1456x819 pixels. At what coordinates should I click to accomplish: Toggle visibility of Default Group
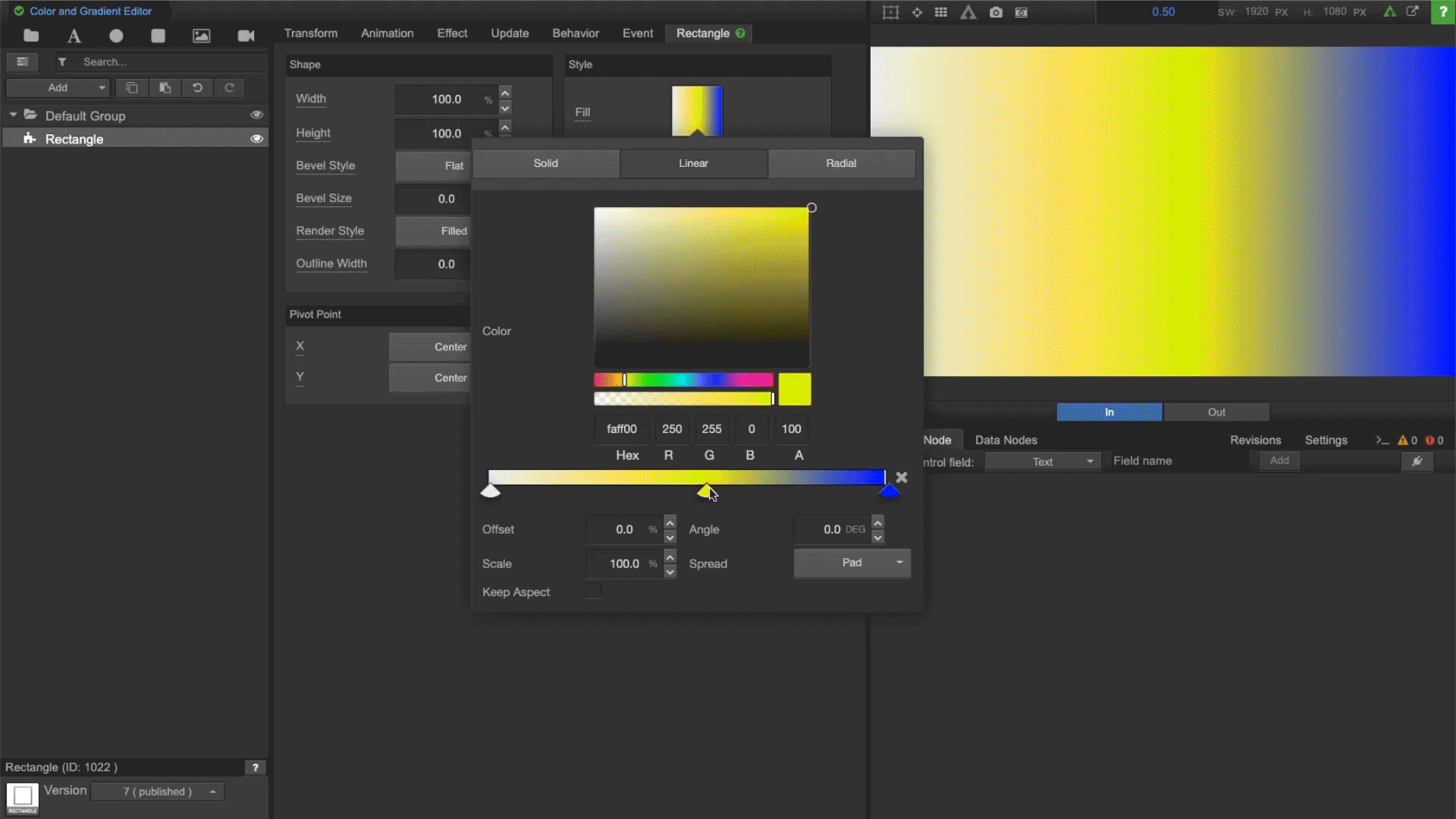pos(256,115)
